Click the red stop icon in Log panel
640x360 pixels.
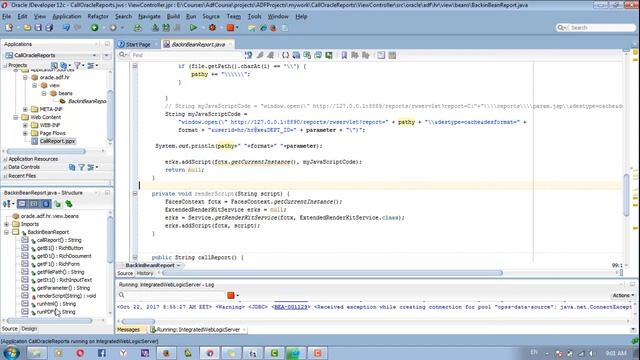(231, 295)
